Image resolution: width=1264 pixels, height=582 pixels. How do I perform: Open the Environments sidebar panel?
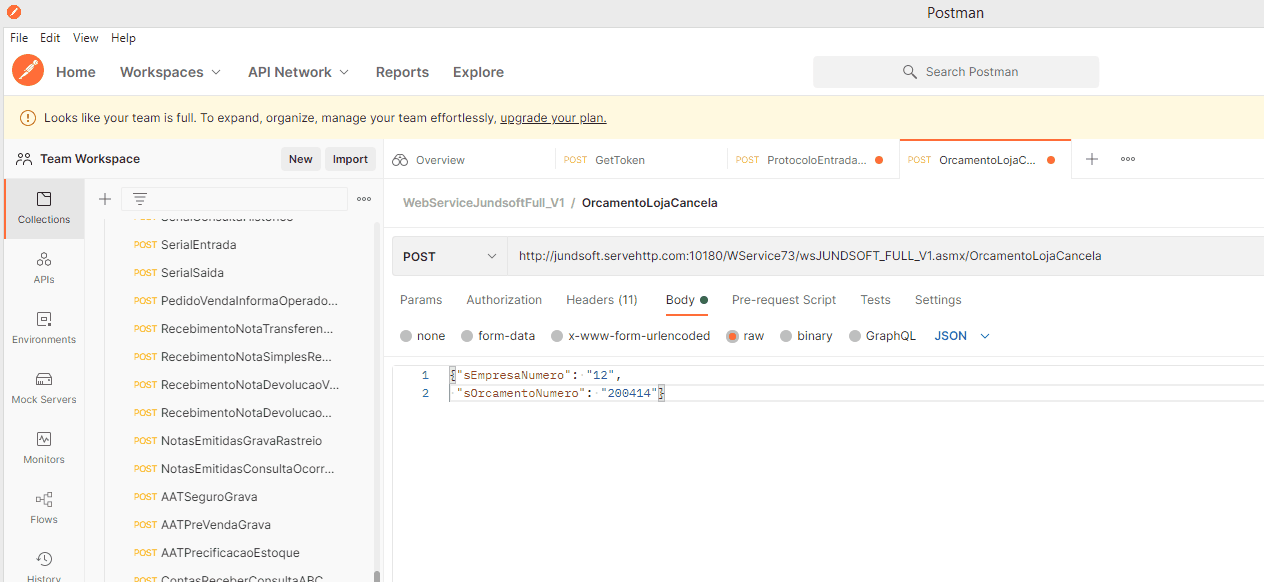44,328
